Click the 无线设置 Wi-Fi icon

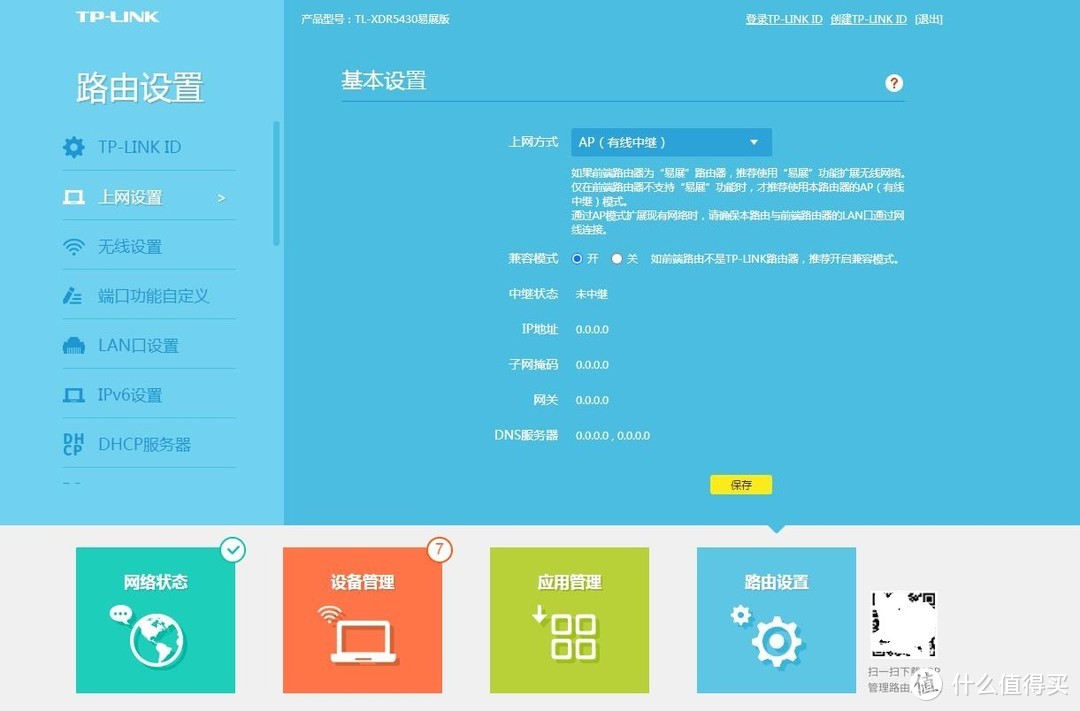coord(73,246)
